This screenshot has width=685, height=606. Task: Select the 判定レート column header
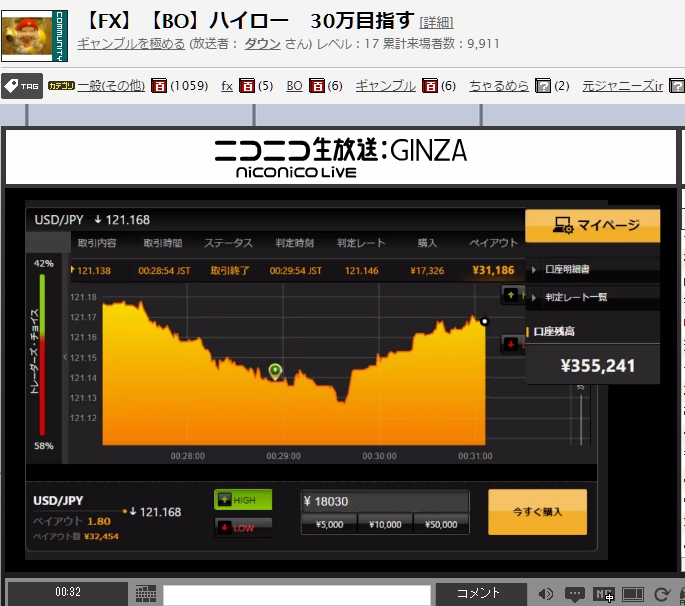[x=361, y=243]
